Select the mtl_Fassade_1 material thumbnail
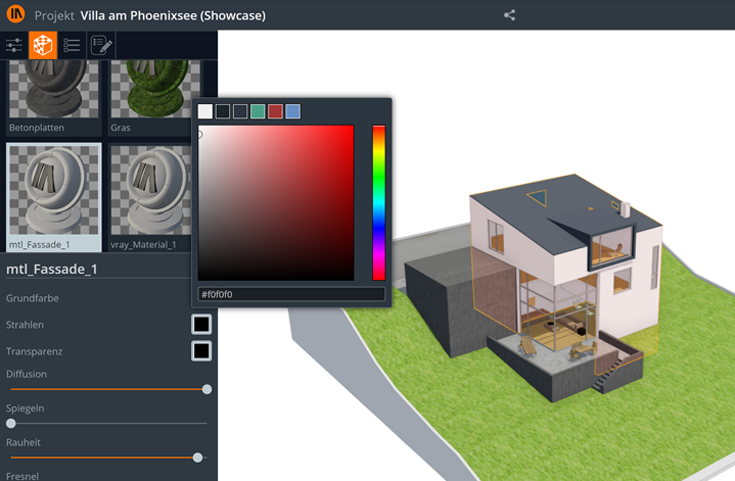The image size is (735, 481). pyautogui.click(x=54, y=190)
